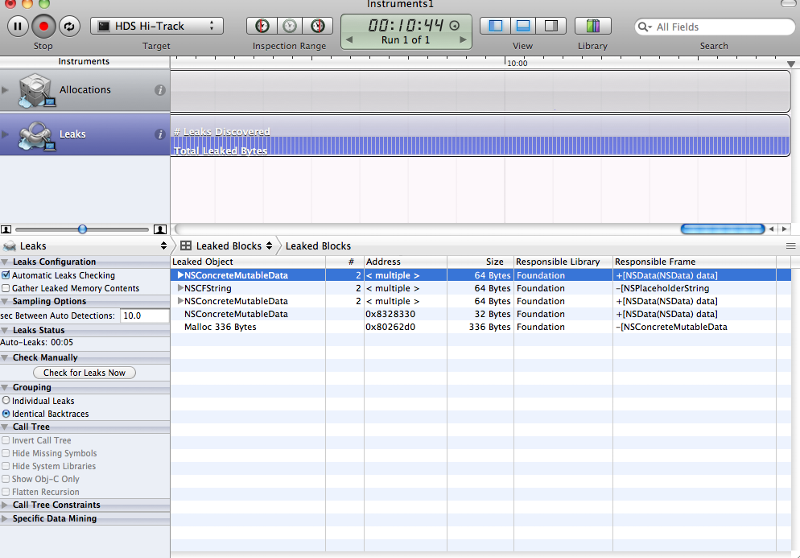The image size is (800, 558).
Task: Open Leaks instrument info button
Action: tap(160, 134)
